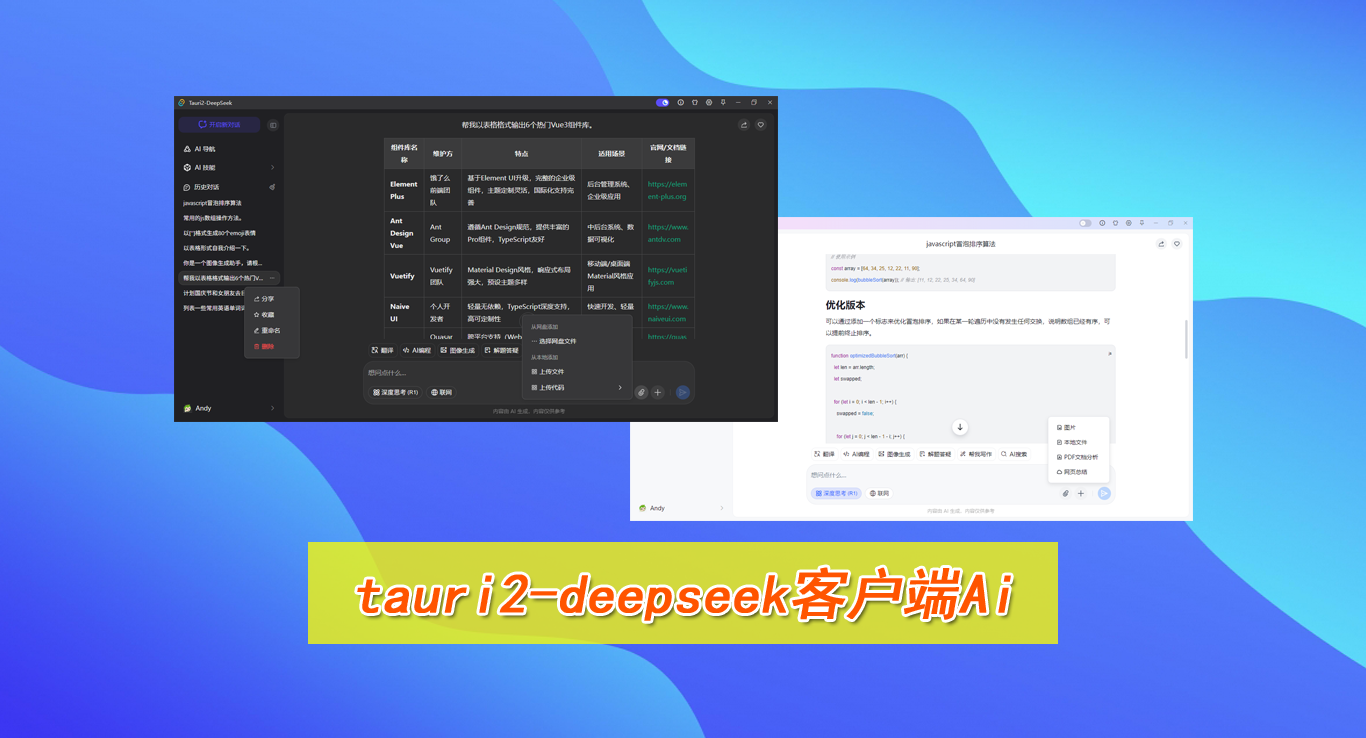
Task: Click the skin/theme shirt icon in the dark window
Action: pos(695,102)
